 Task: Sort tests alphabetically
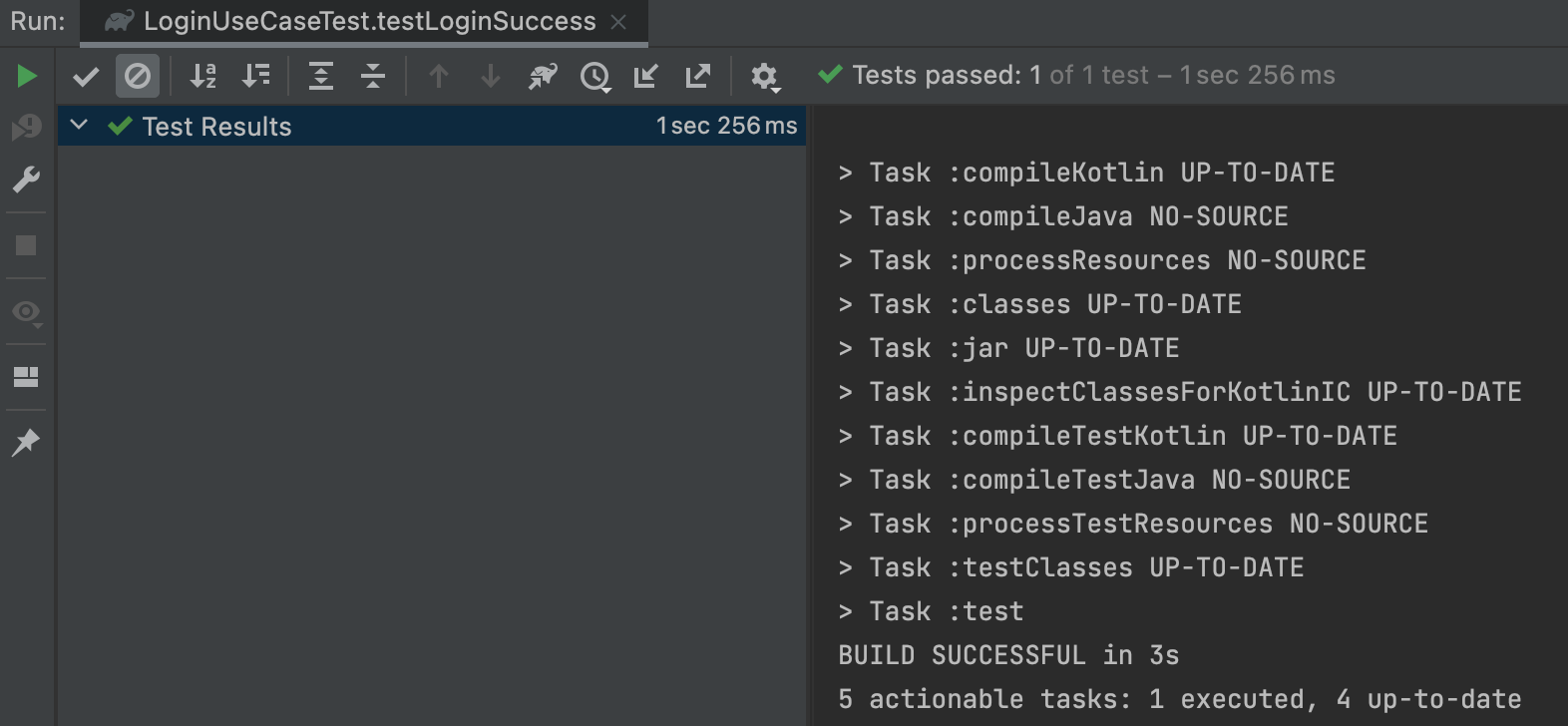tap(203, 76)
